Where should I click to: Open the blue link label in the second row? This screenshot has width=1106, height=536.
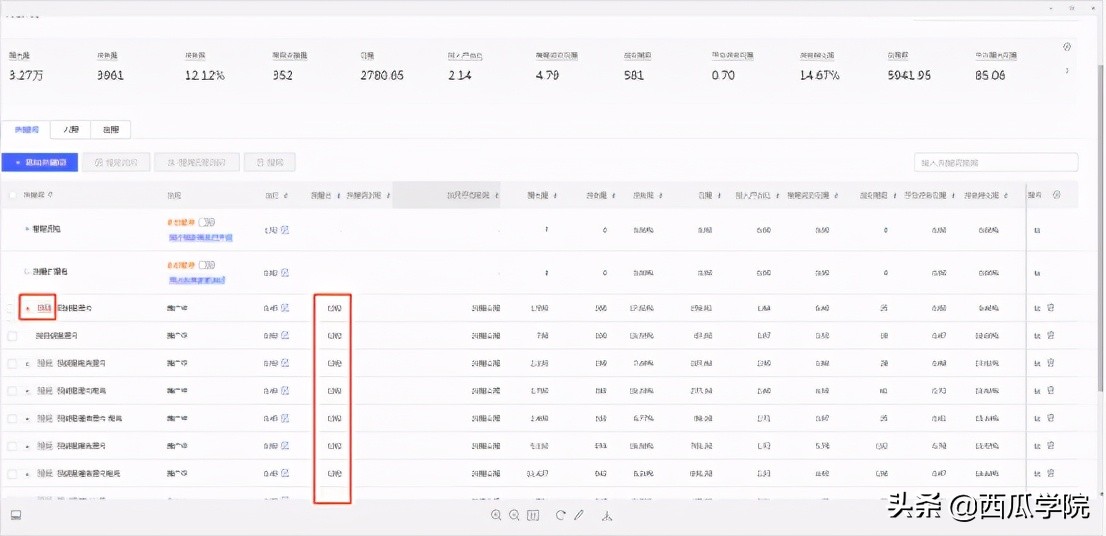pos(197,280)
